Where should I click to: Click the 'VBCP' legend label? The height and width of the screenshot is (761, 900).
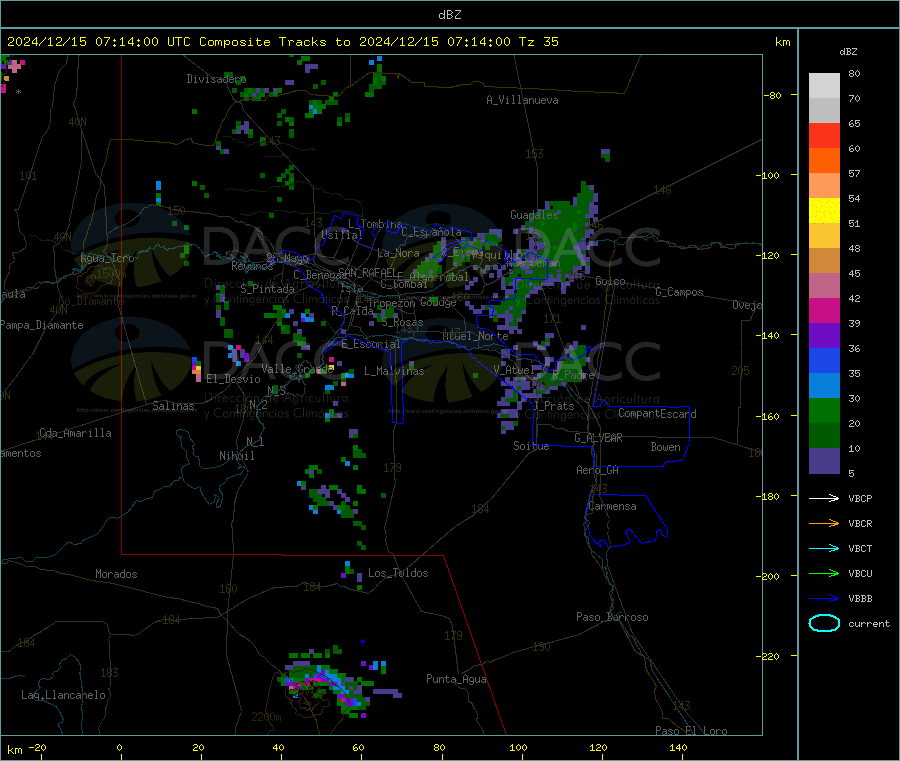[x=860, y=499]
